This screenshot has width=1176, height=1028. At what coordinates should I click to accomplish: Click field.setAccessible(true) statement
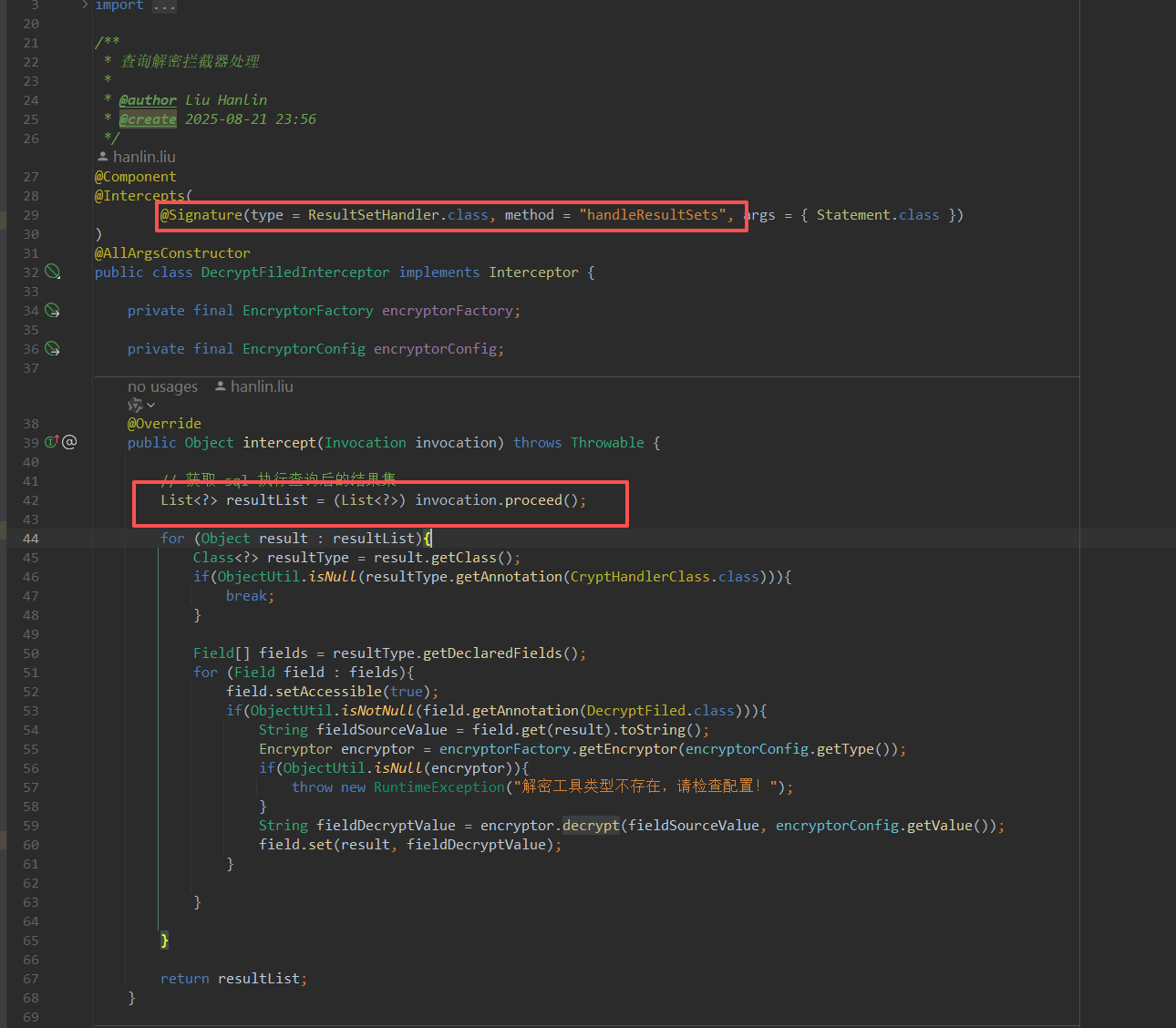click(332, 692)
